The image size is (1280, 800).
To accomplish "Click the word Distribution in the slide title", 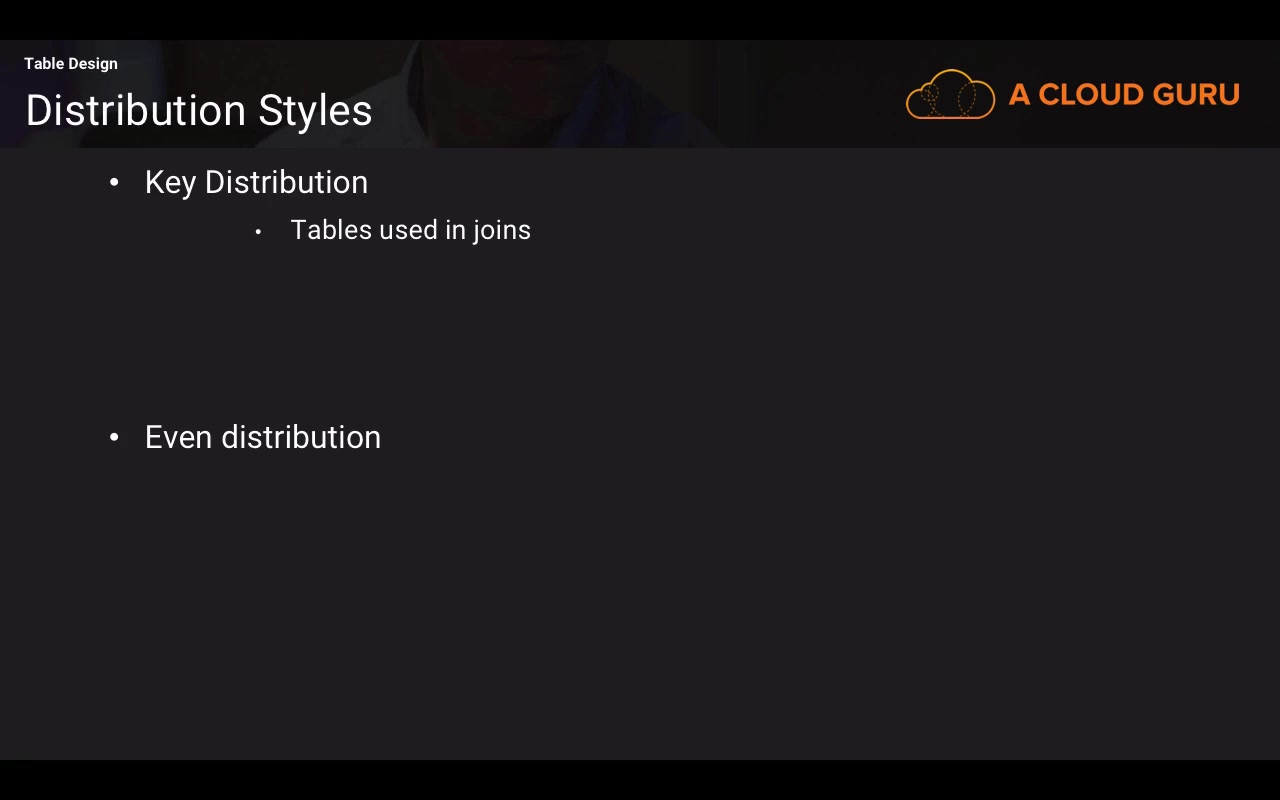I will [x=136, y=111].
